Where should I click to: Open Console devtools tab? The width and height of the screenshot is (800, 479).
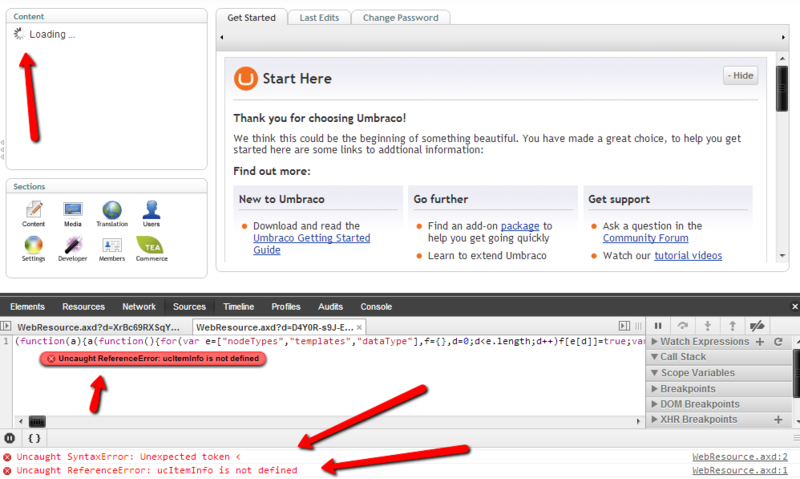tap(376, 307)
